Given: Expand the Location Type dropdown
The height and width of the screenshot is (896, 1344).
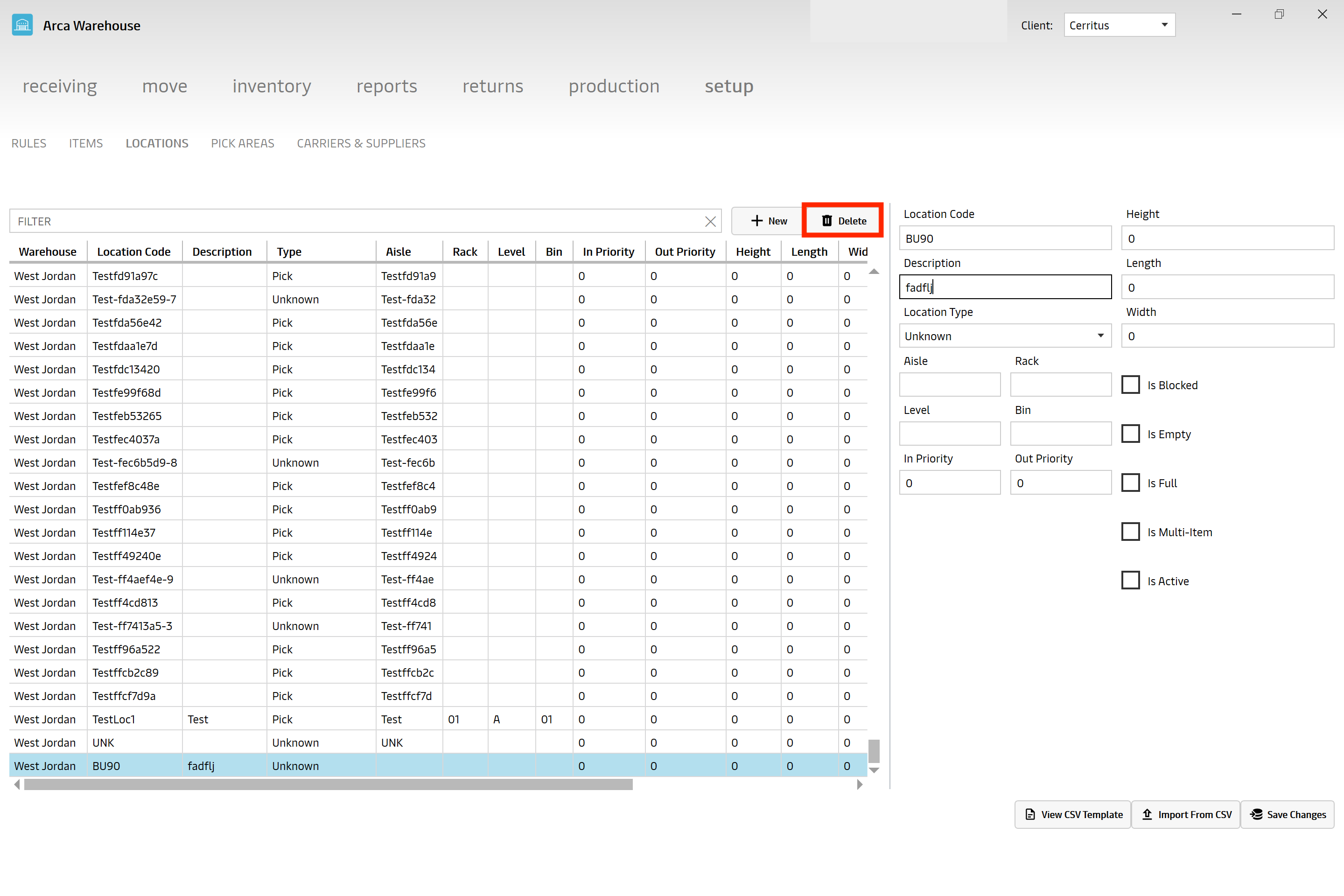Looking at the screenshot, I should [1005, 336].
